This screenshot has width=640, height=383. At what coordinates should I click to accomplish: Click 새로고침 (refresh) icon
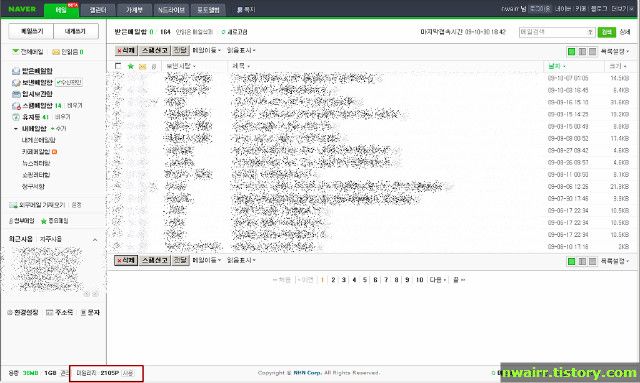(x=223, y=32)
